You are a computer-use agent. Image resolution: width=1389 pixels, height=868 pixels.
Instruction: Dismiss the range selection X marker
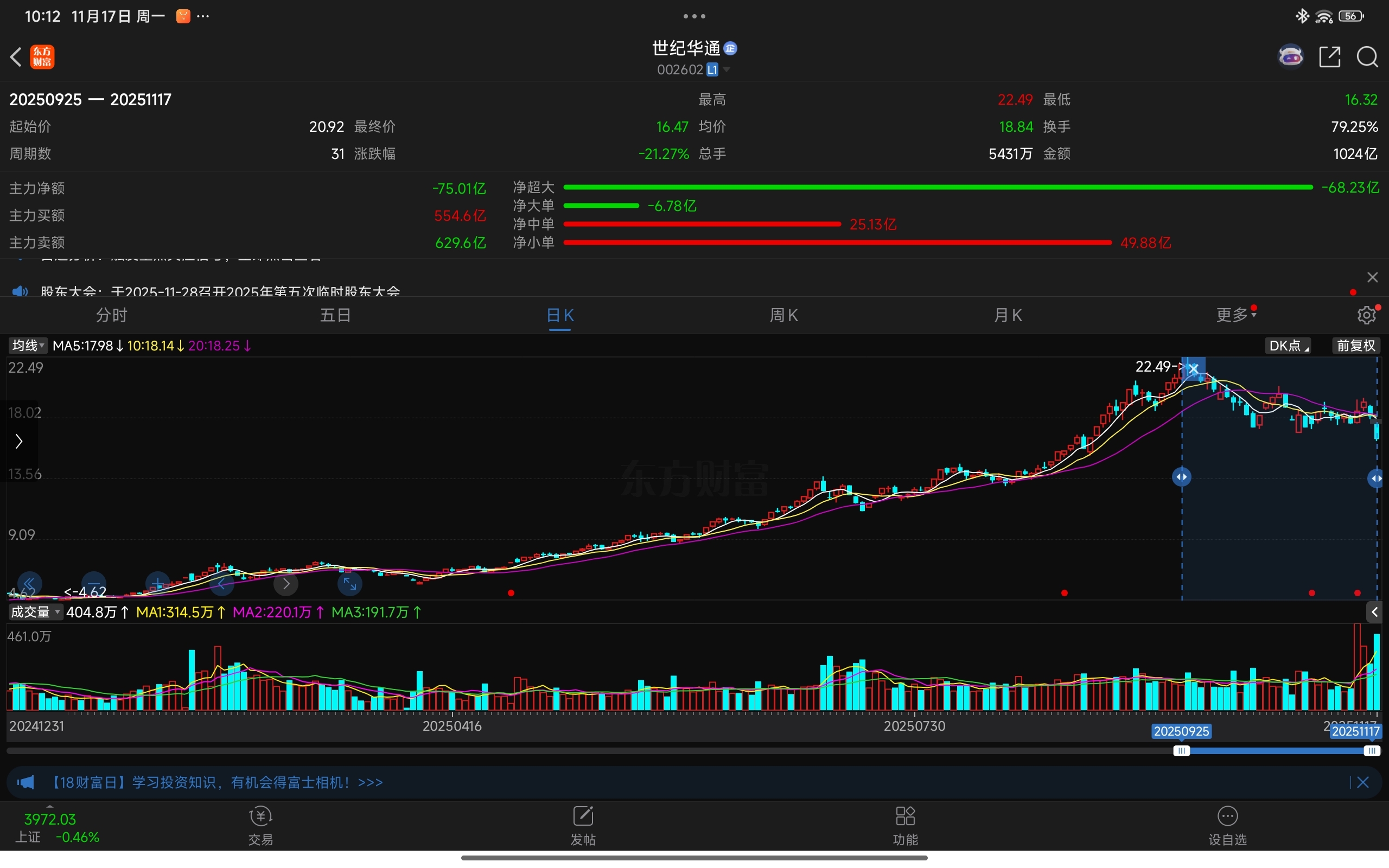(1194, 368)
